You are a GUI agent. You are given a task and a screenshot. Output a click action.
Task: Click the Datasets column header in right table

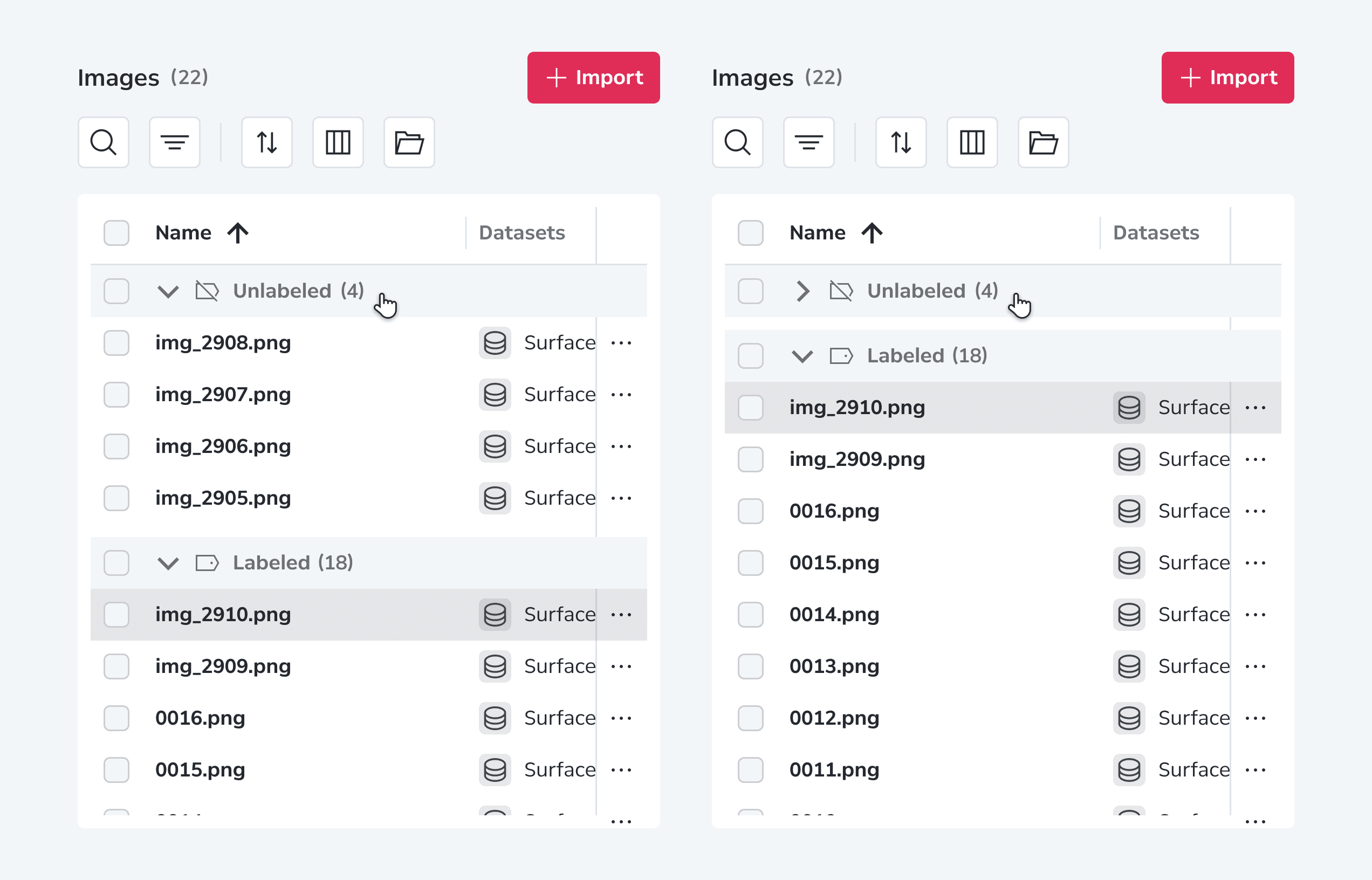tap(1156, 233)
